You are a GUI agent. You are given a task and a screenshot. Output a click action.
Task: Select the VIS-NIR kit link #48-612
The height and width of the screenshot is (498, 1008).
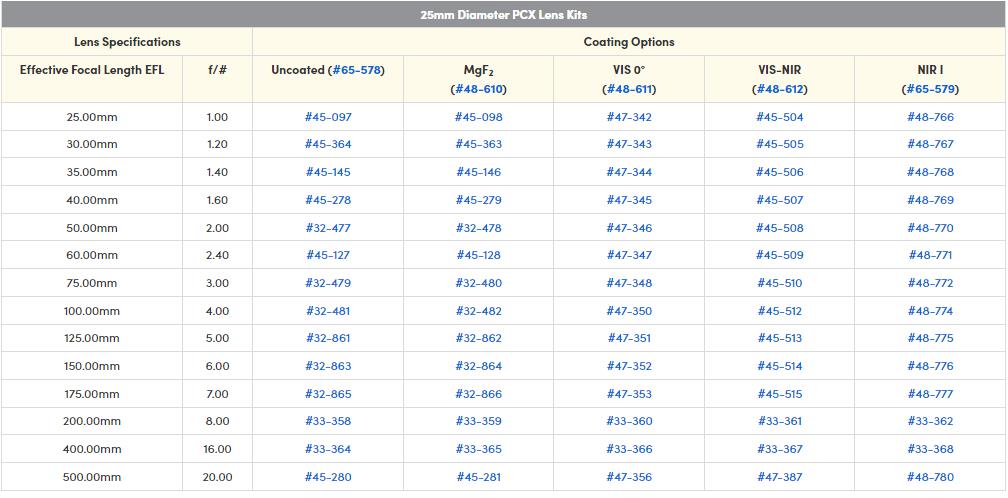click(x=779, y=89)
